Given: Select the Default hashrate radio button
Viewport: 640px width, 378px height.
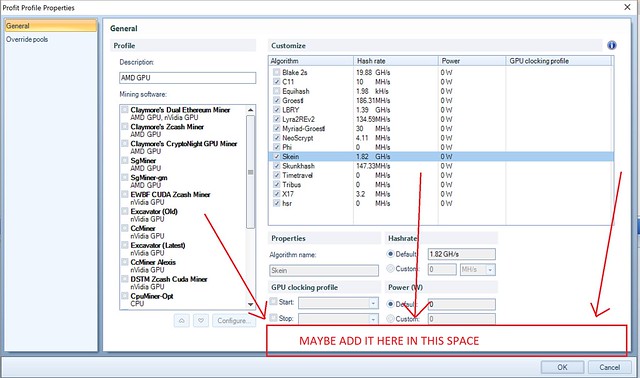Looking at the screenshot, I should pos(390,254).
